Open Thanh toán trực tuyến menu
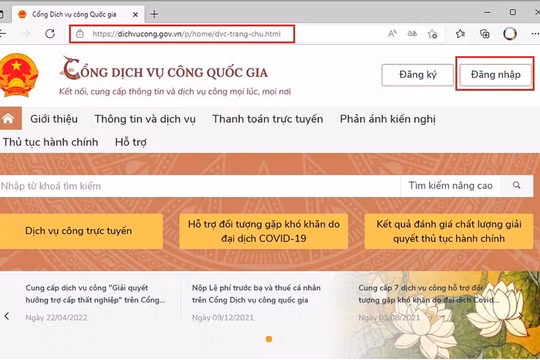 click(268, 119)
